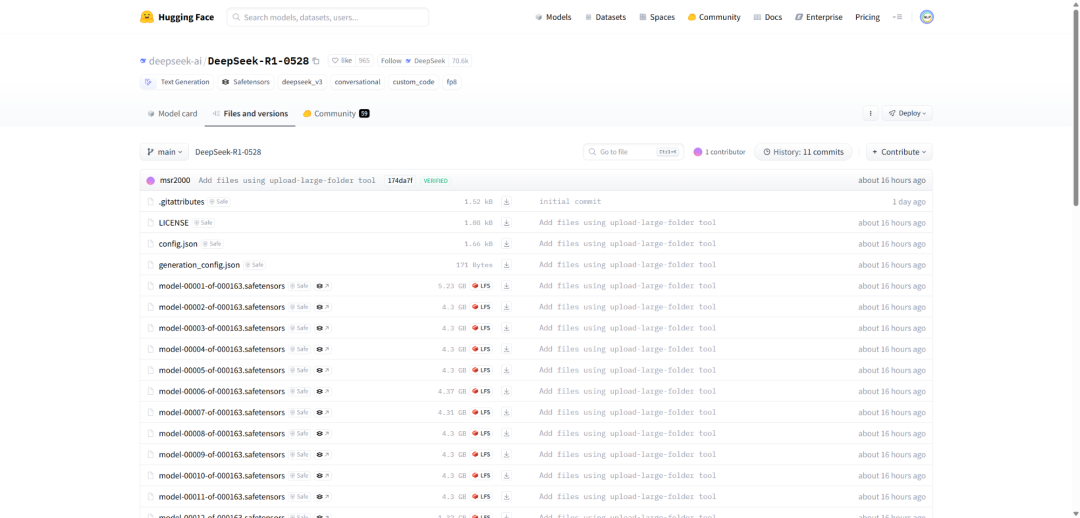Download the LICENSE file

(x=506, y=222)
